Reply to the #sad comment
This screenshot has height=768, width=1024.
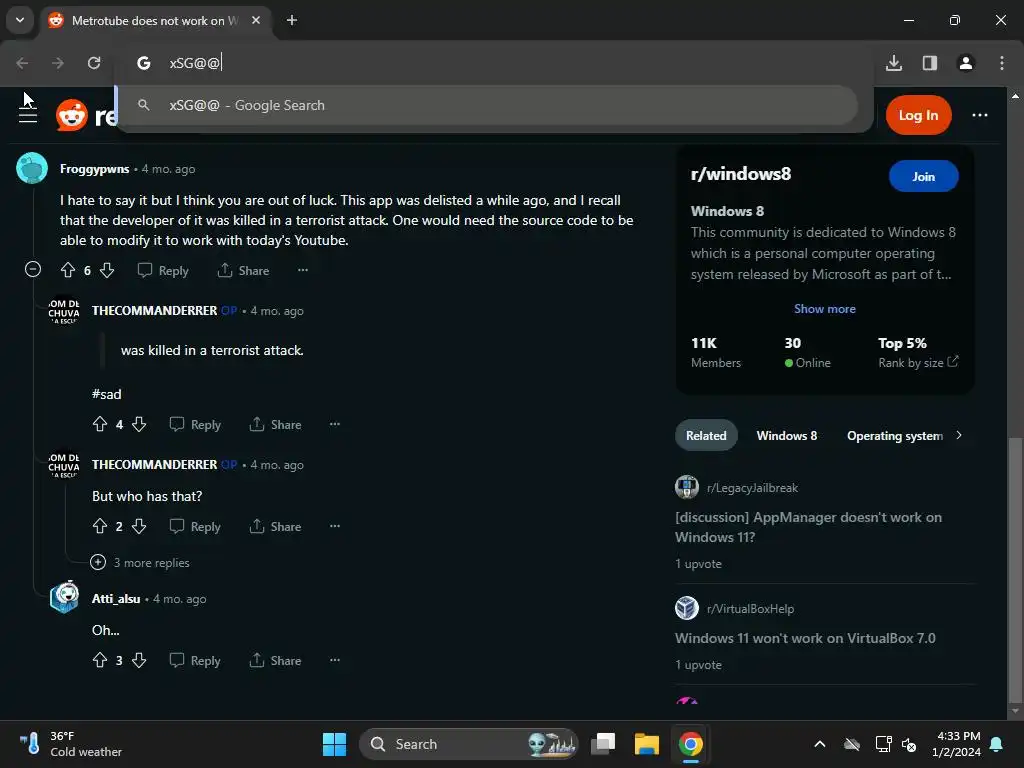click(x=195, y=424)
